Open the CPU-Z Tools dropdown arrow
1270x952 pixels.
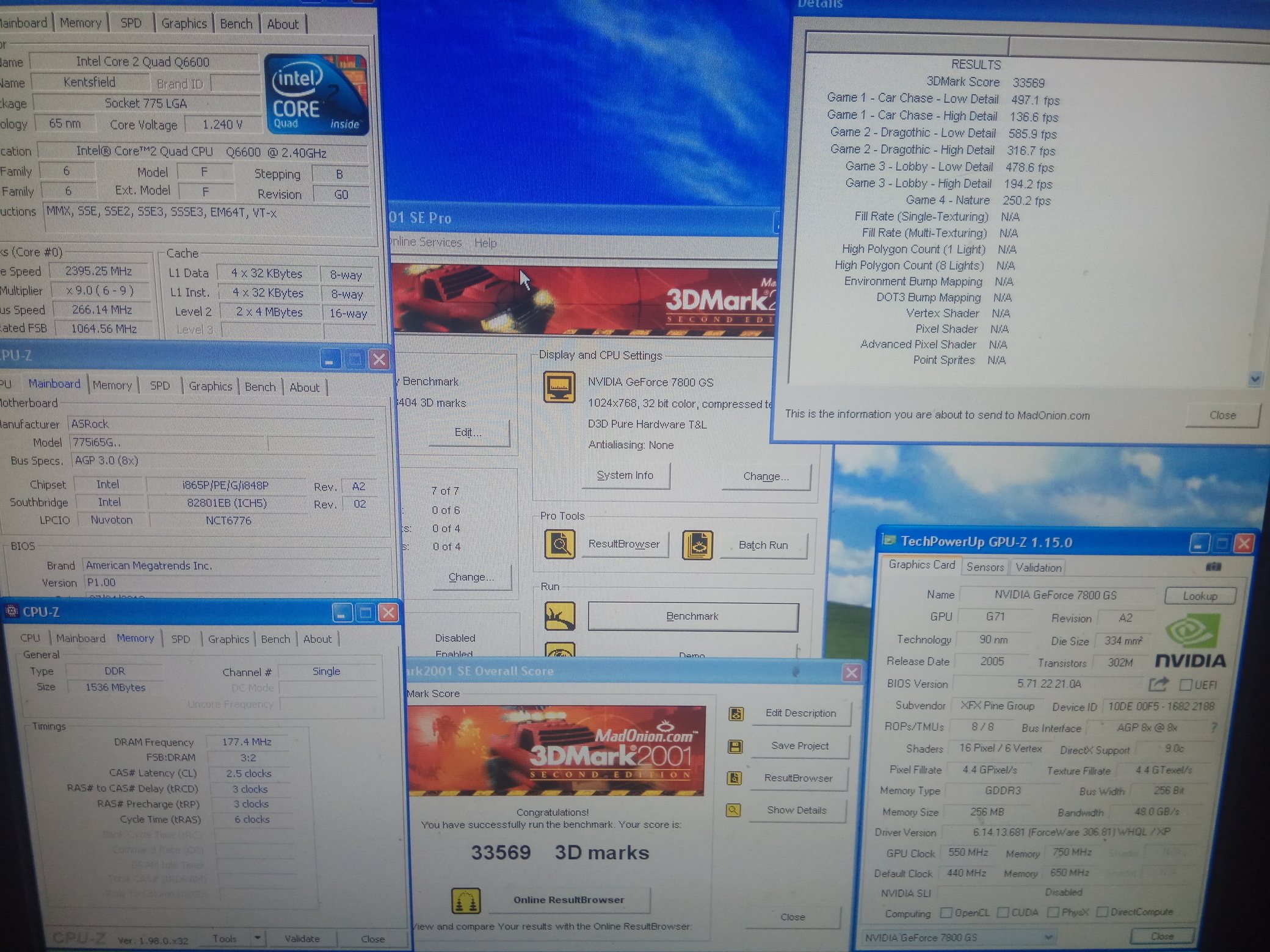[258, 938]
